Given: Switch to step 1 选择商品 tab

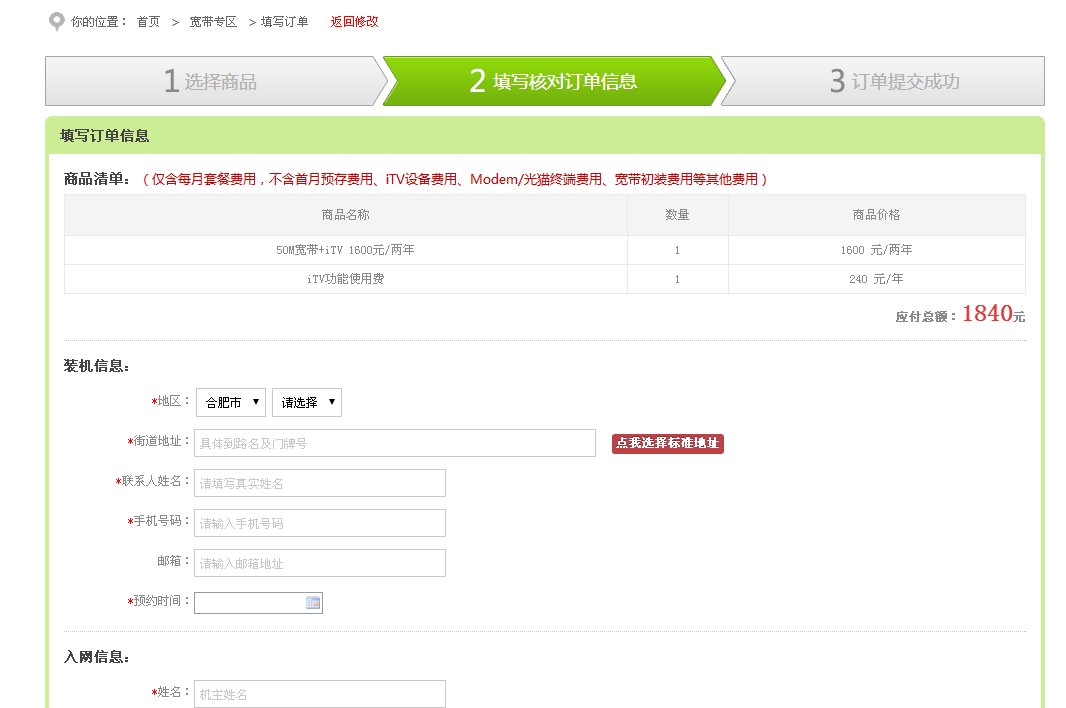Looking at the screenshot, I should click(x=210, y=81).
